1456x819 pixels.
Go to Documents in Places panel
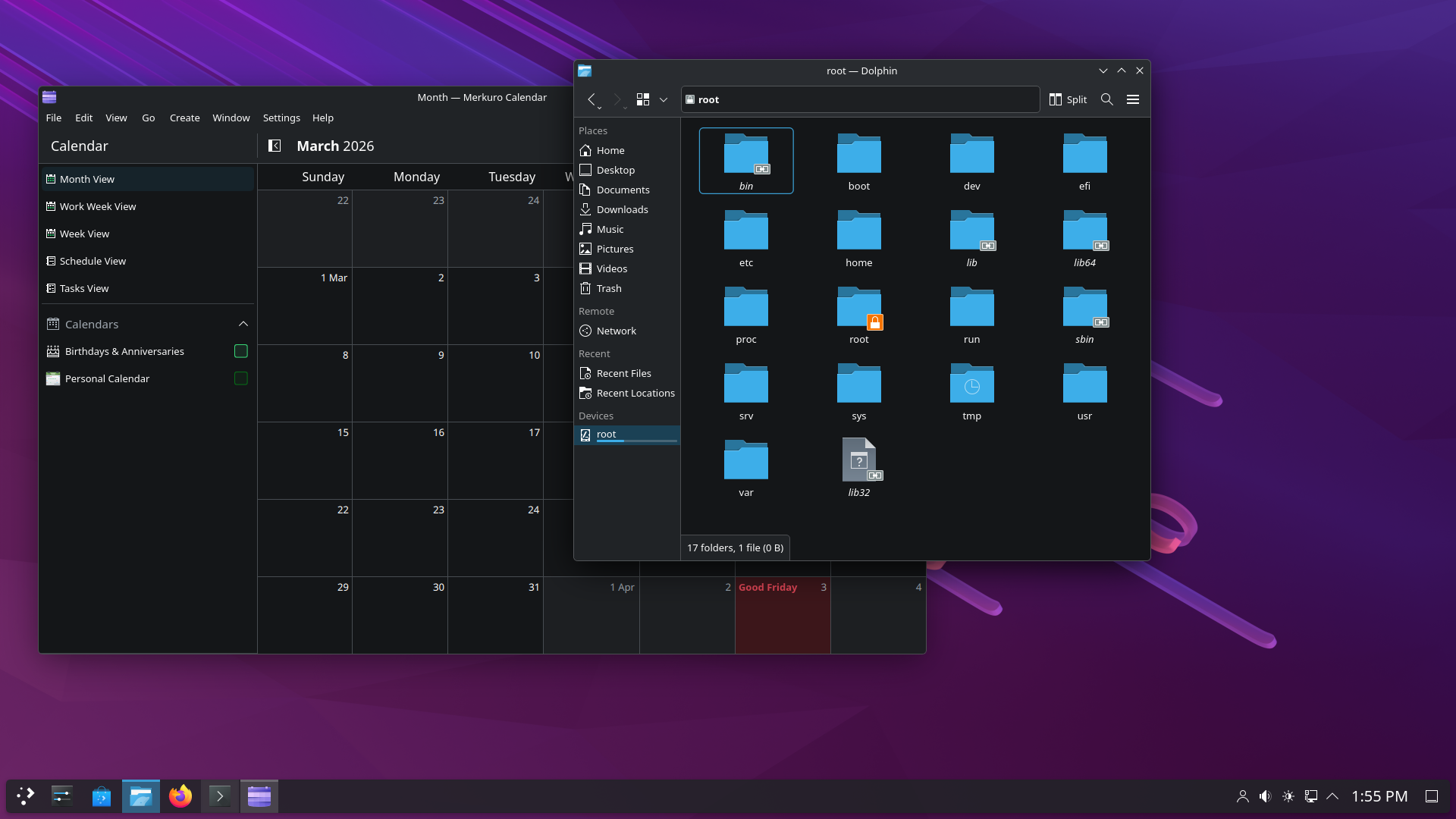click(x=627, y=190)
